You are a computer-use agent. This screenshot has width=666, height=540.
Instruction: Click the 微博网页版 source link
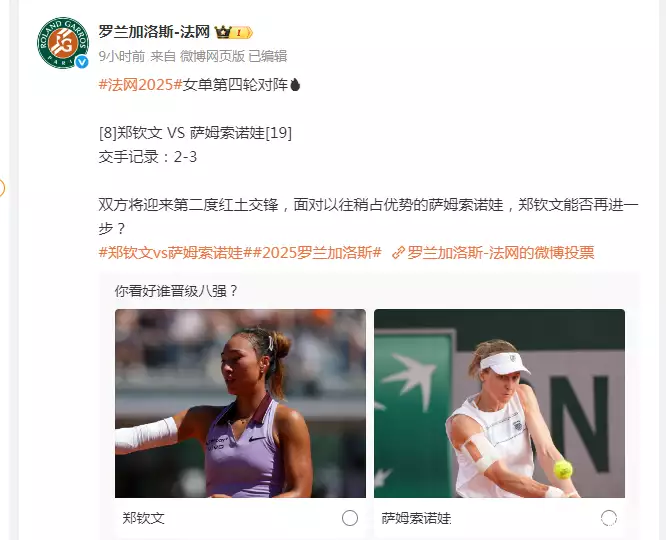212,56
